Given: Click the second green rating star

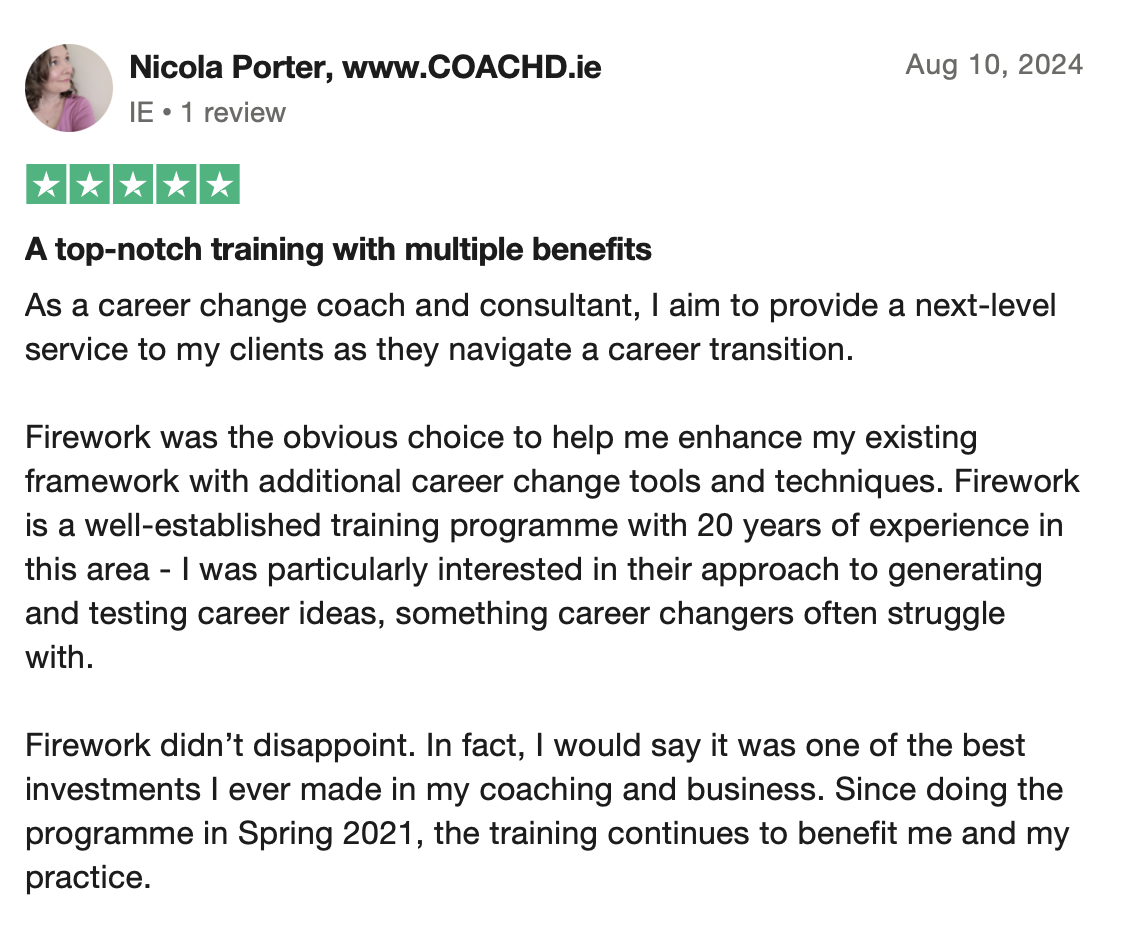Looking at the screenshot, I should 88,184.
